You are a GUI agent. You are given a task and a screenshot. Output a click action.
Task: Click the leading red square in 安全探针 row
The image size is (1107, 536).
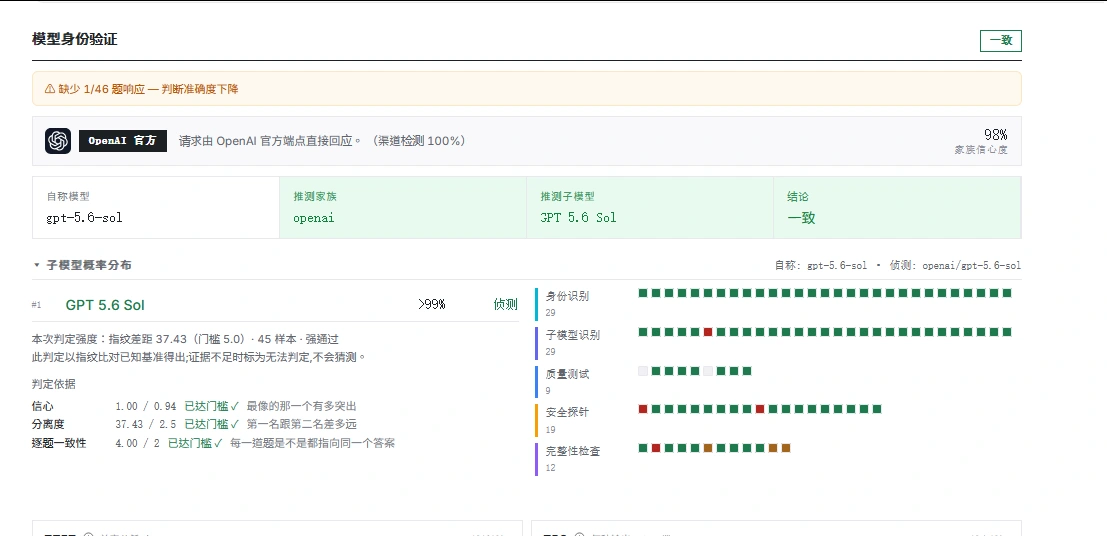point(643,409)
